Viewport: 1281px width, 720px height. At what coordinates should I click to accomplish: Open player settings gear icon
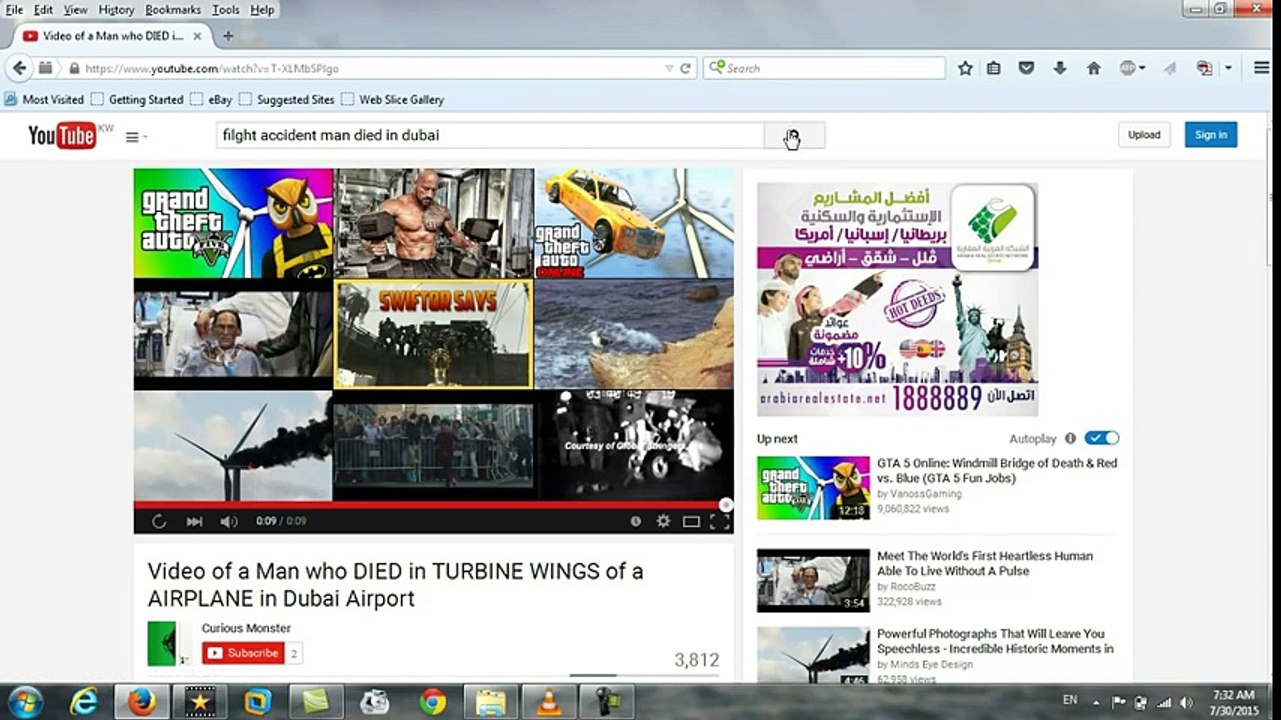[x=663, y=521]
